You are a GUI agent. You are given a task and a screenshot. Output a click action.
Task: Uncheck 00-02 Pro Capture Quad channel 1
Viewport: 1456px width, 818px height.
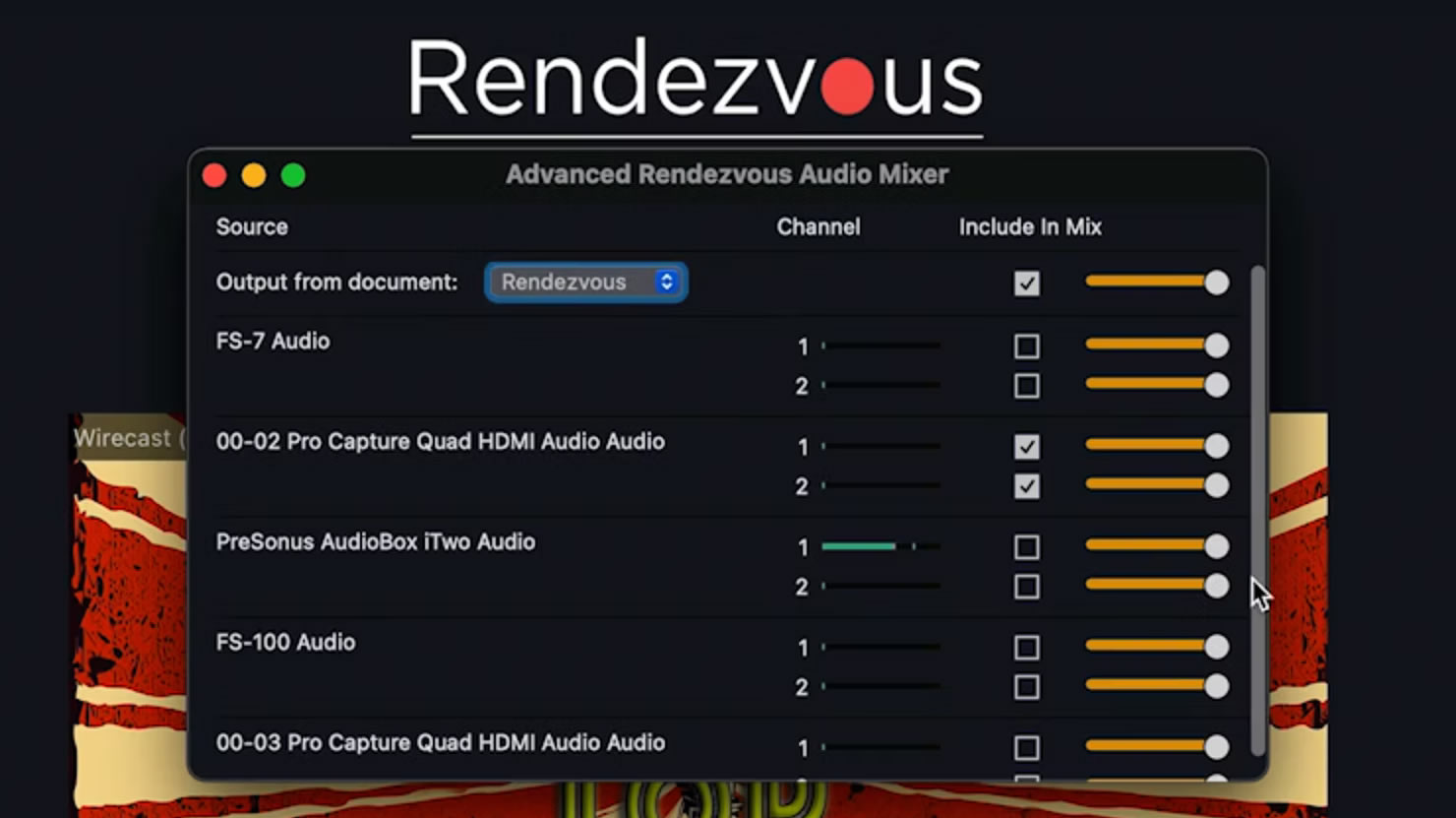click(1026, 447)
